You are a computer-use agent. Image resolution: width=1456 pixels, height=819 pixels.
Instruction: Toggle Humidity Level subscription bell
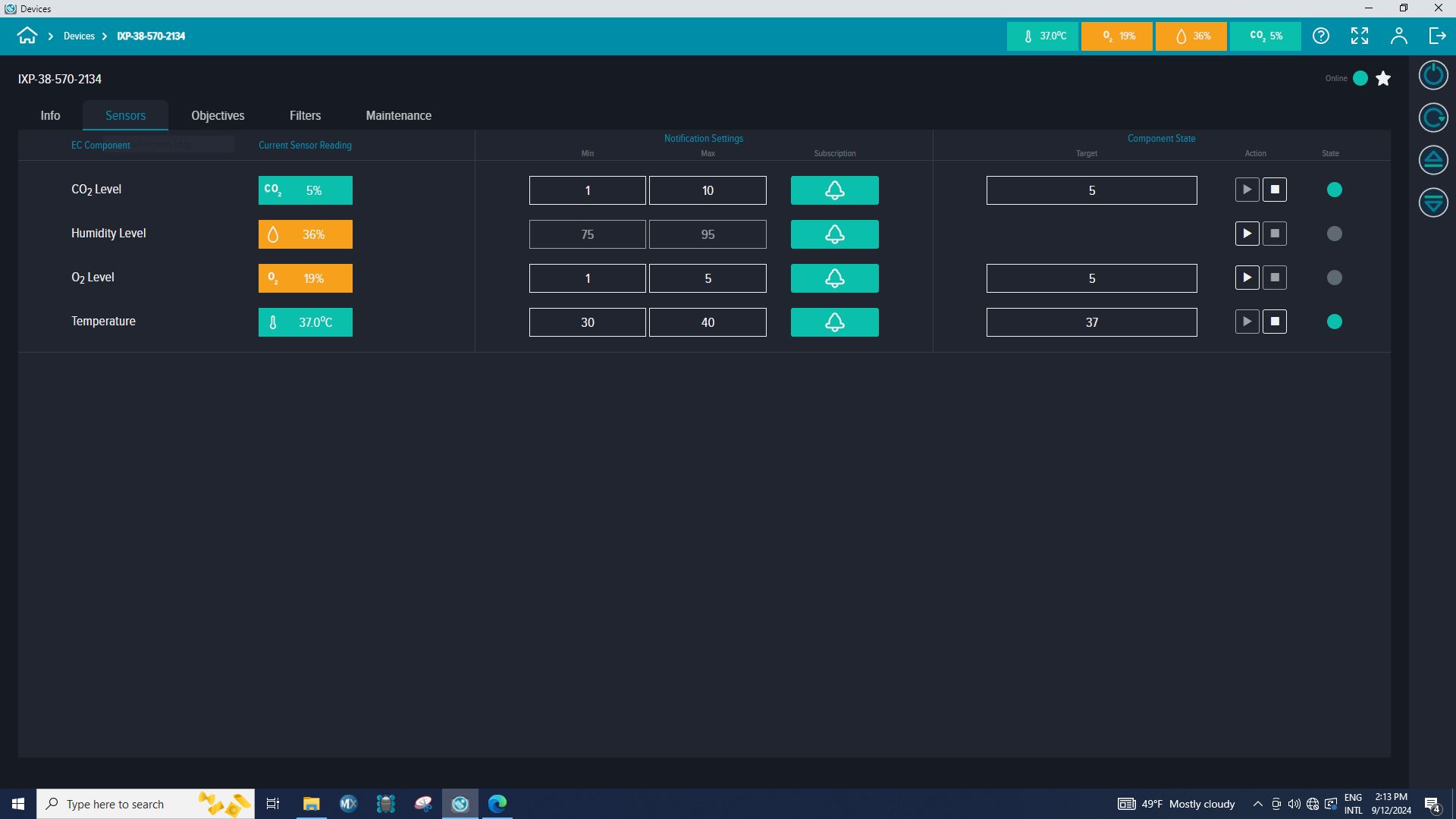(x=834, y=234)
